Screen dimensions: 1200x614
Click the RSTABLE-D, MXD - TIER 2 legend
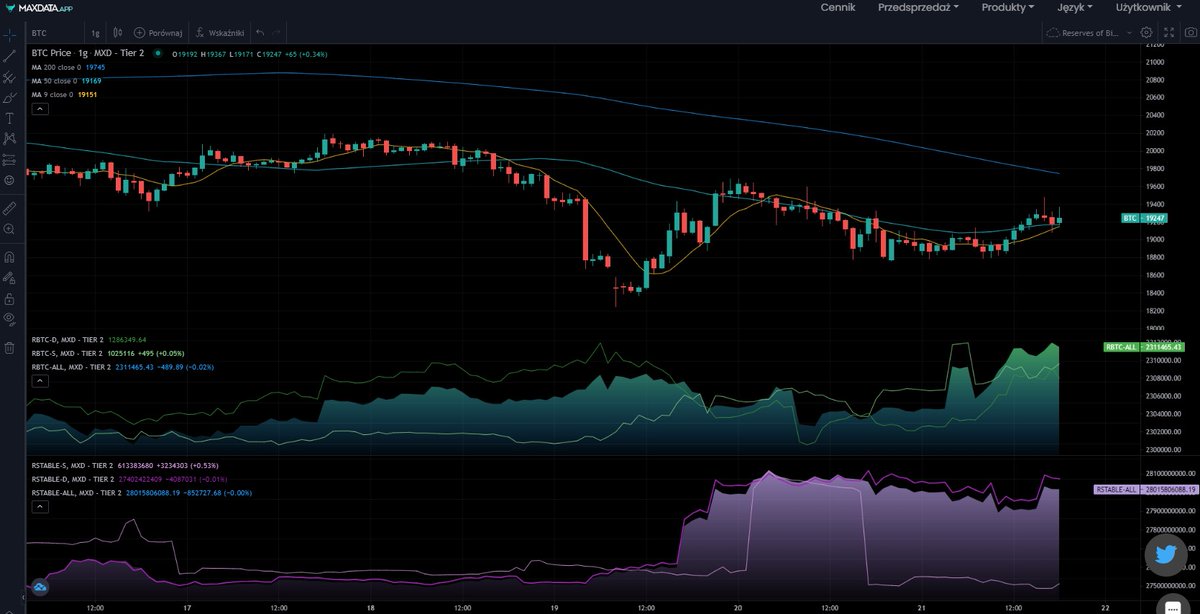click(x=74, y=479)
